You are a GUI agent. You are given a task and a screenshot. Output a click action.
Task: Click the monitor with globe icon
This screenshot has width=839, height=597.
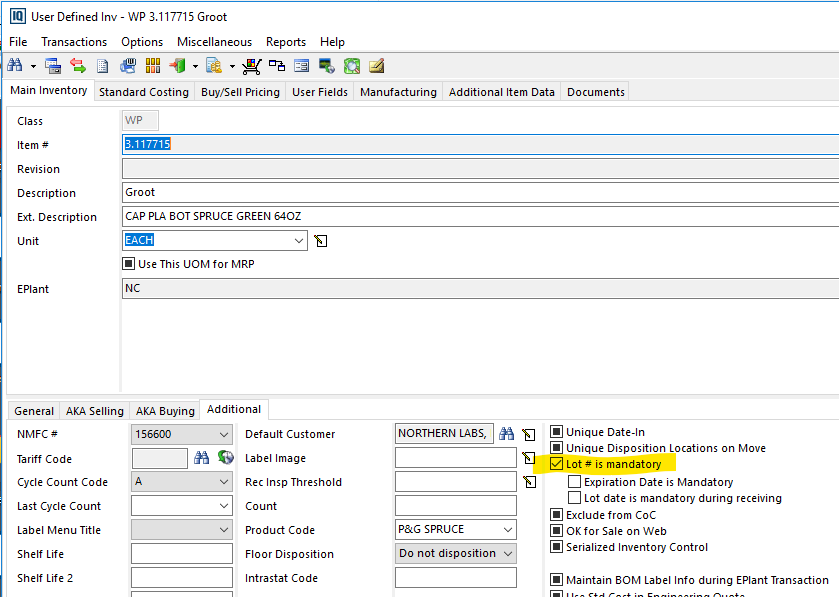click(x=326, y=66)
